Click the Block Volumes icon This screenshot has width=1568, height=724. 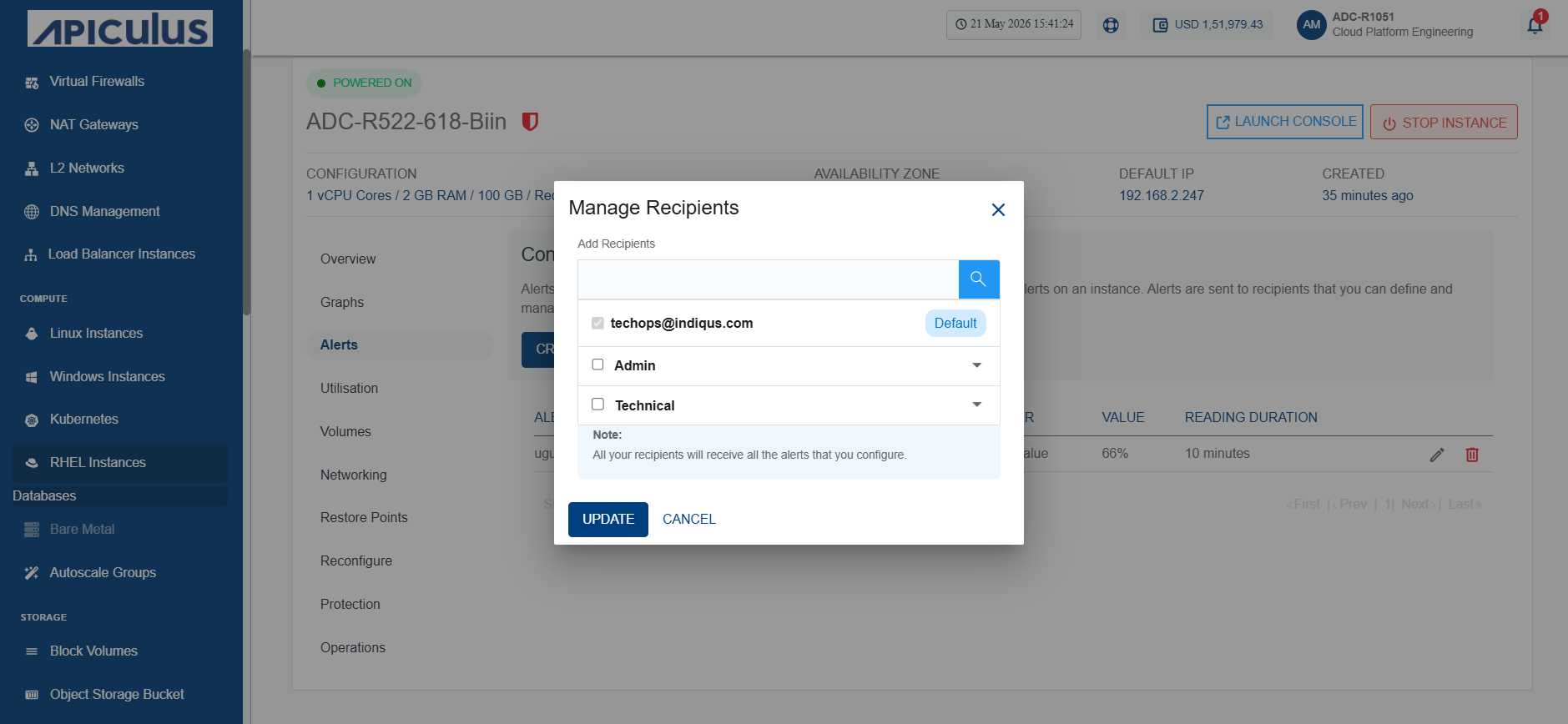pos(32,651)
